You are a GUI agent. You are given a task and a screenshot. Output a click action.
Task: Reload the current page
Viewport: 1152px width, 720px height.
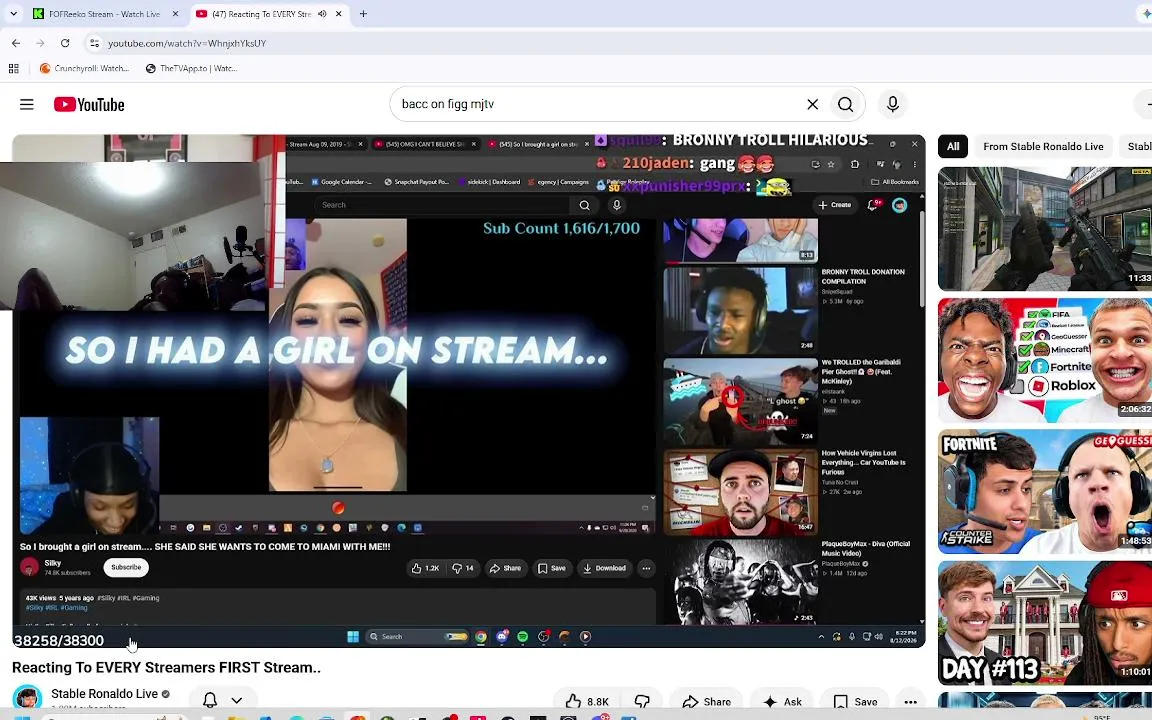tap(65, 43)
